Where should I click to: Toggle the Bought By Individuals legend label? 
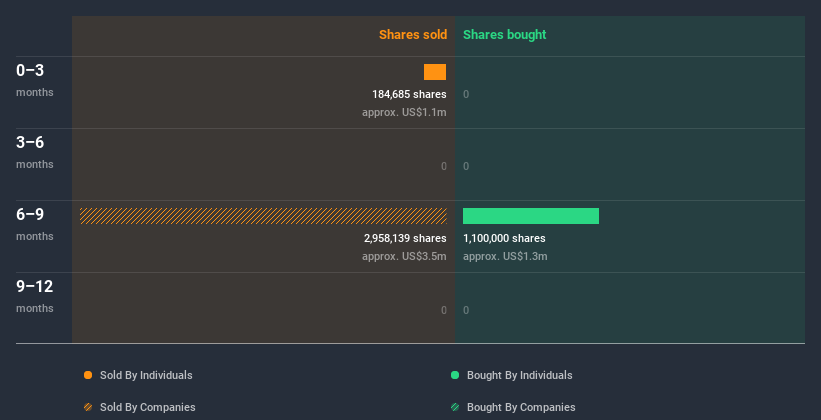tap(519, 375)
